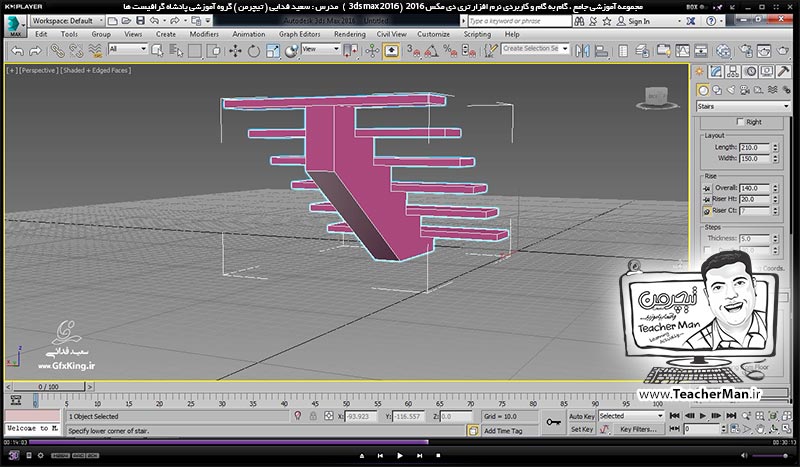Switch to the Utilities hammer tab
Image resolution: width=800 pixels, height=467 pixels.
tap(783, 71)
